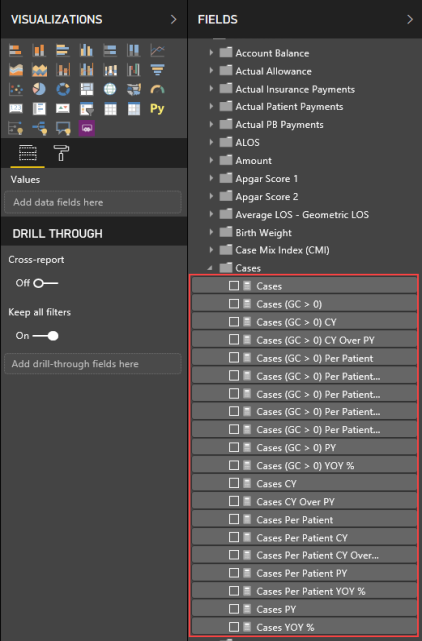422x641 pixels.
Task: Insert a Python visual
Action: (157, 109)
